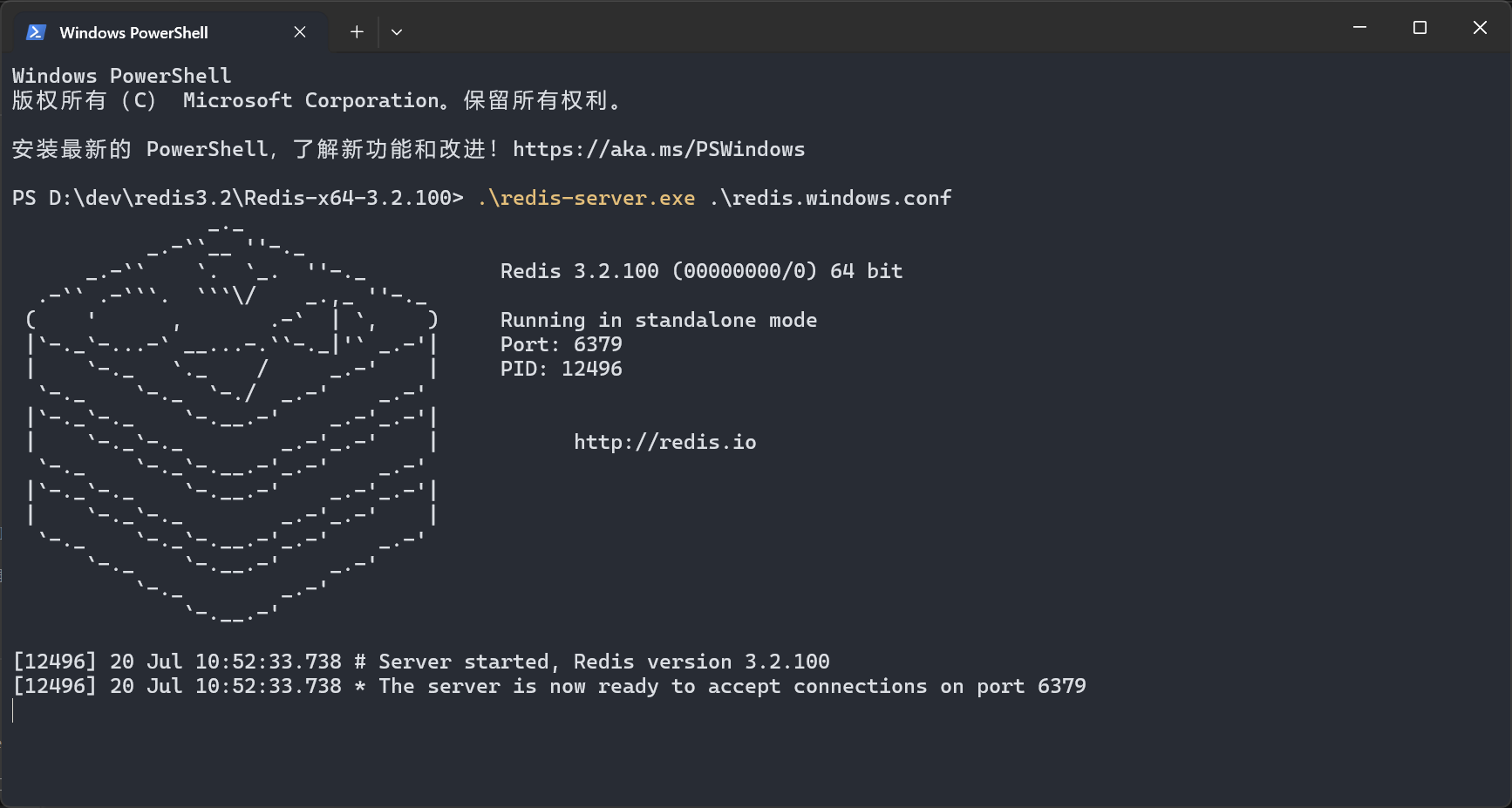Select the Windows PowerShell tab title
The height and width of the screenshot is (808, 1512).
[x=133, y=32]
